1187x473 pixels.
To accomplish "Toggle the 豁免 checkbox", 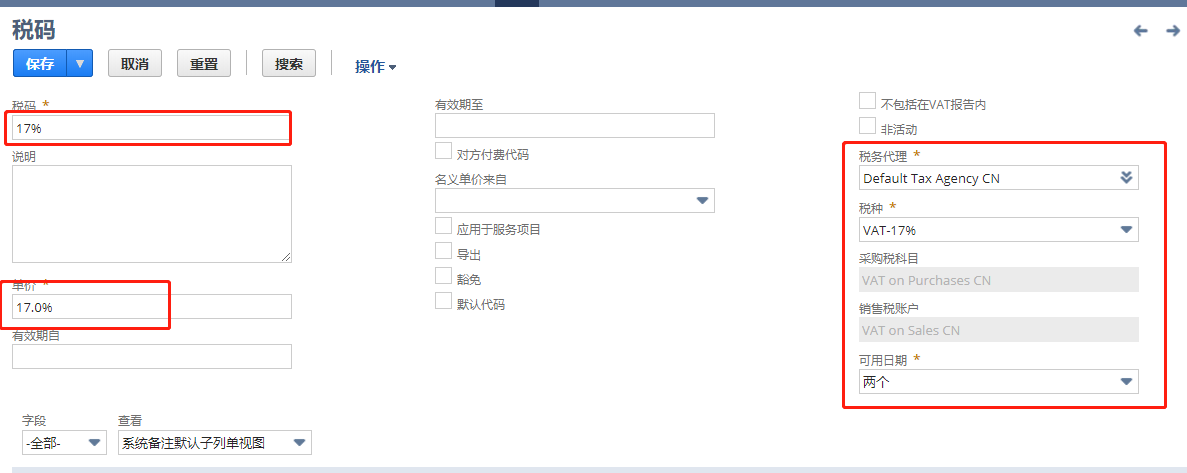I will (x=443, y=277).
